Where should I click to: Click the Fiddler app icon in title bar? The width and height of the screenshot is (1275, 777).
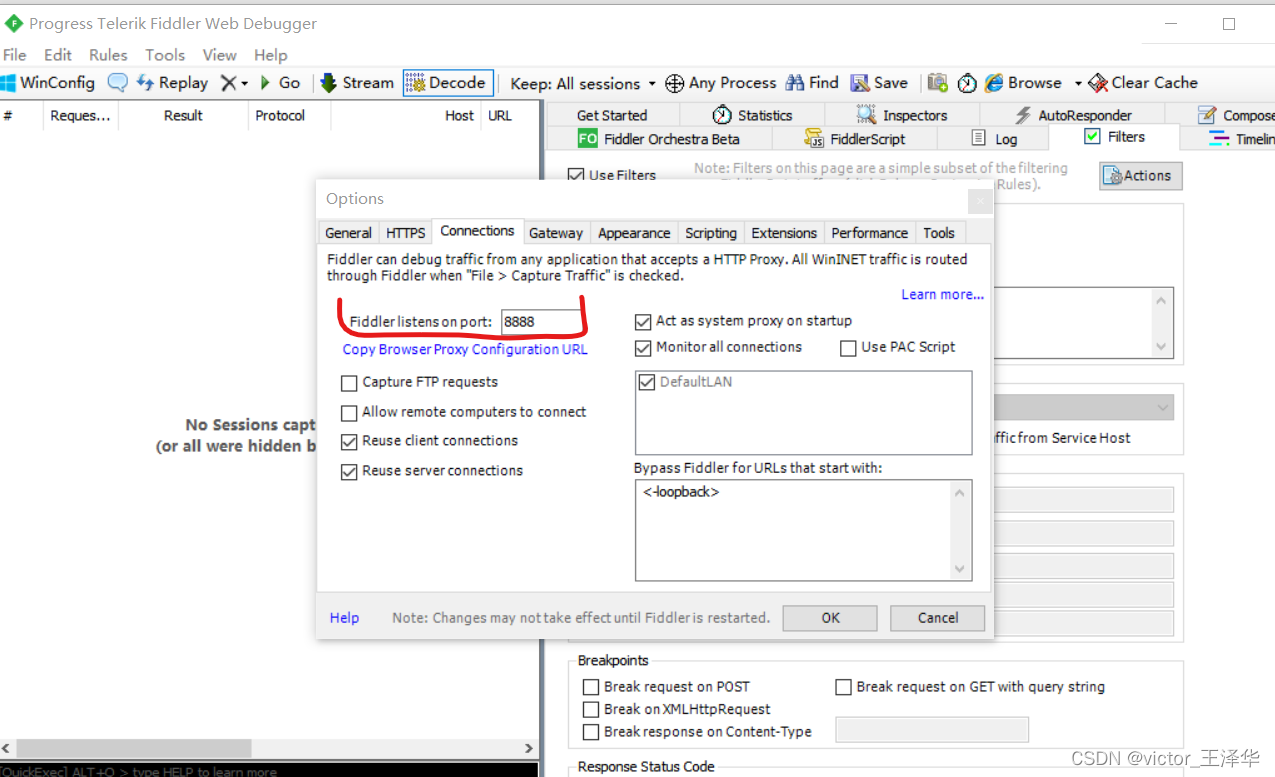pos(13,22)
